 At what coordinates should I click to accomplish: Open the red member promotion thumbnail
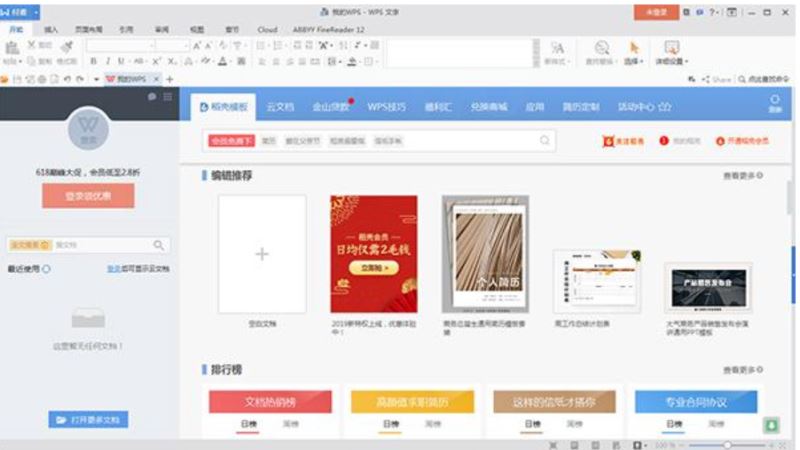click(x=373, y=254)
